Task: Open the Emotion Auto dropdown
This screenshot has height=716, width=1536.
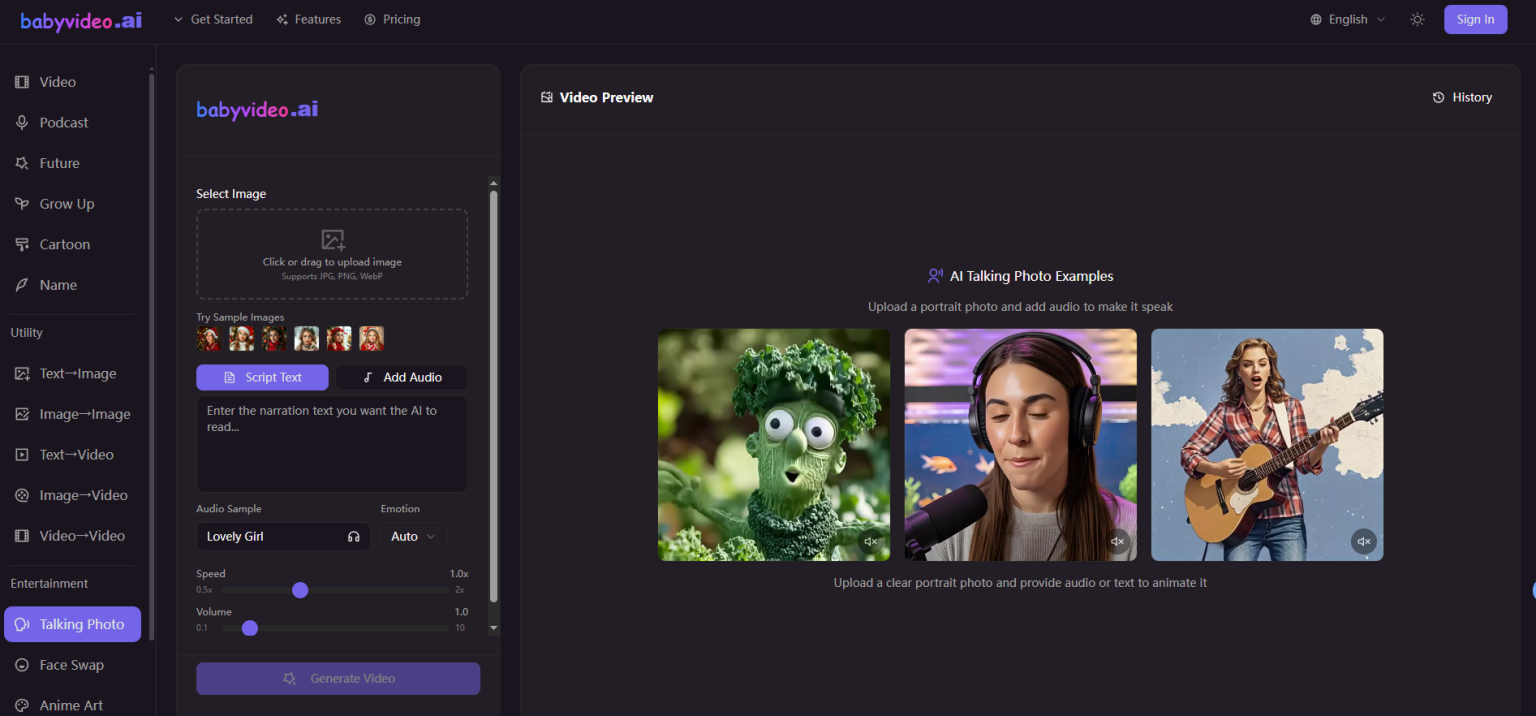Action: [x=413, y=536]
